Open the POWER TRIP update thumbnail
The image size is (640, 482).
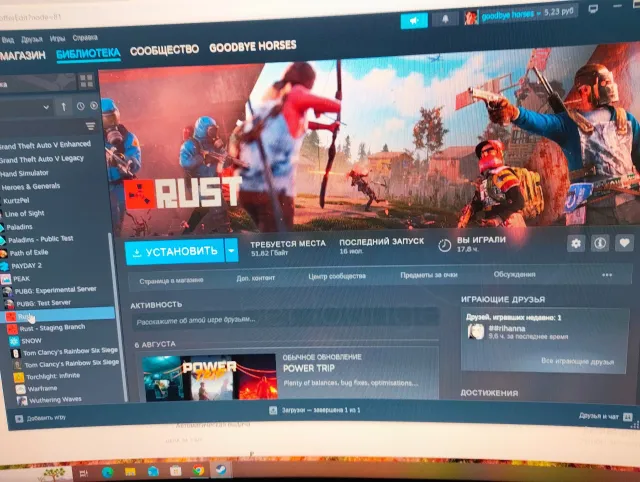pyautogui.click(x=209, y=378)
